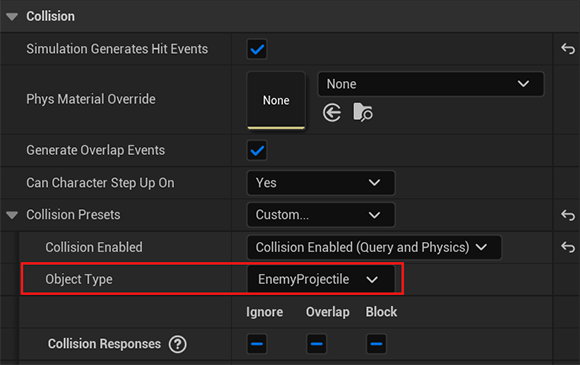The image size is (580, 365).
Task: Open Phys Material Override None dropdown
Action: [x=431, y=84]
